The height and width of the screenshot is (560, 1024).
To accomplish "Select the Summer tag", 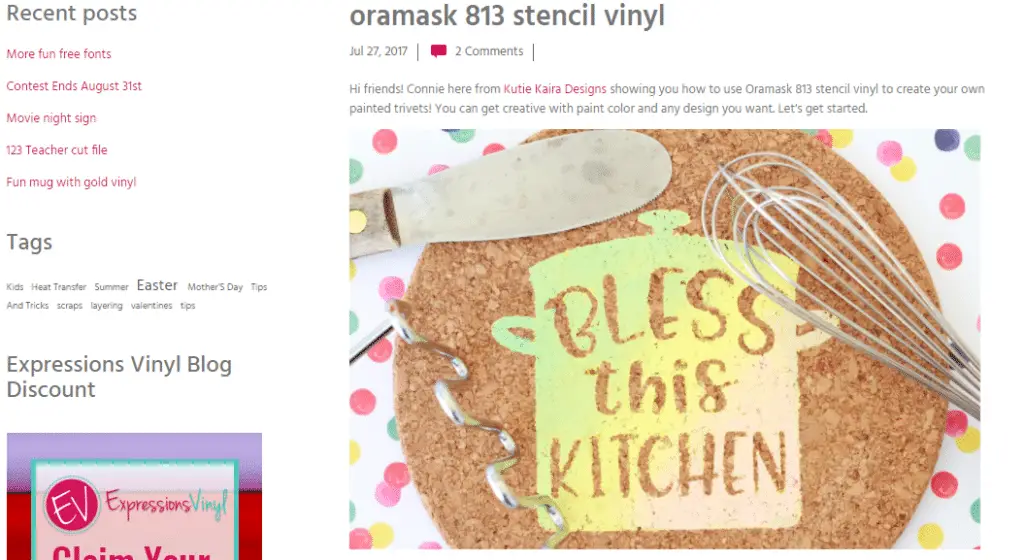I will pyautogui.click(x=111, y=287).
